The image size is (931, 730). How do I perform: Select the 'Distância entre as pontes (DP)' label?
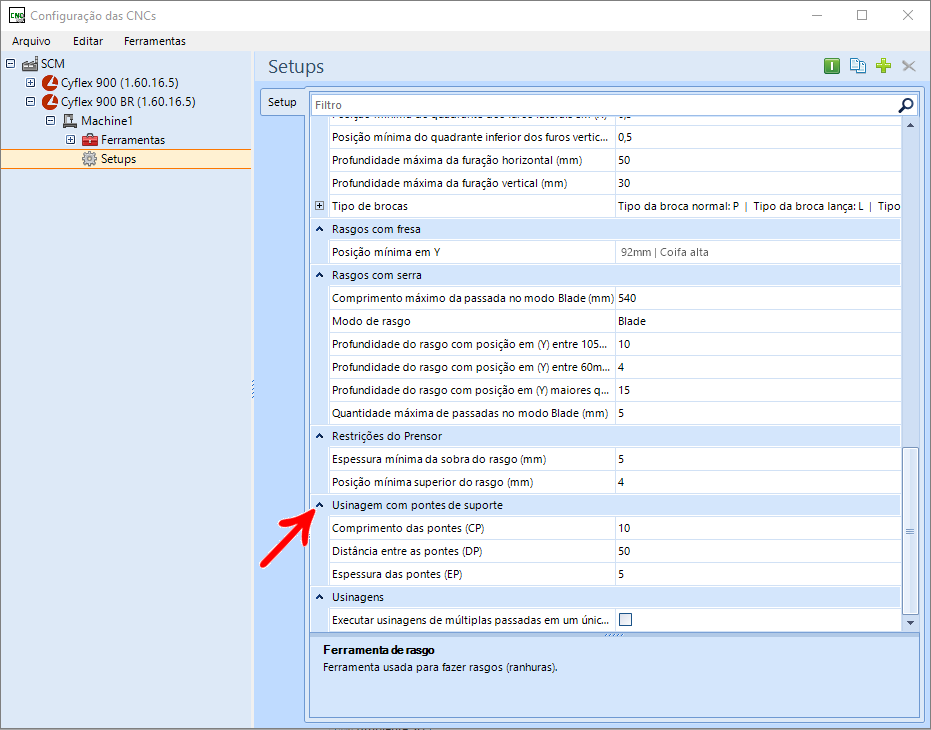point(407,551)
